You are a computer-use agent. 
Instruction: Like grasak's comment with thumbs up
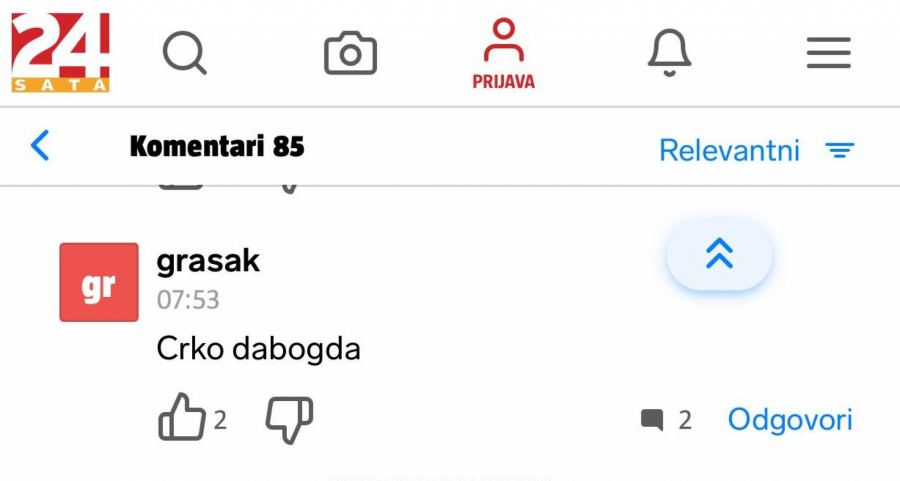point(182,417)
